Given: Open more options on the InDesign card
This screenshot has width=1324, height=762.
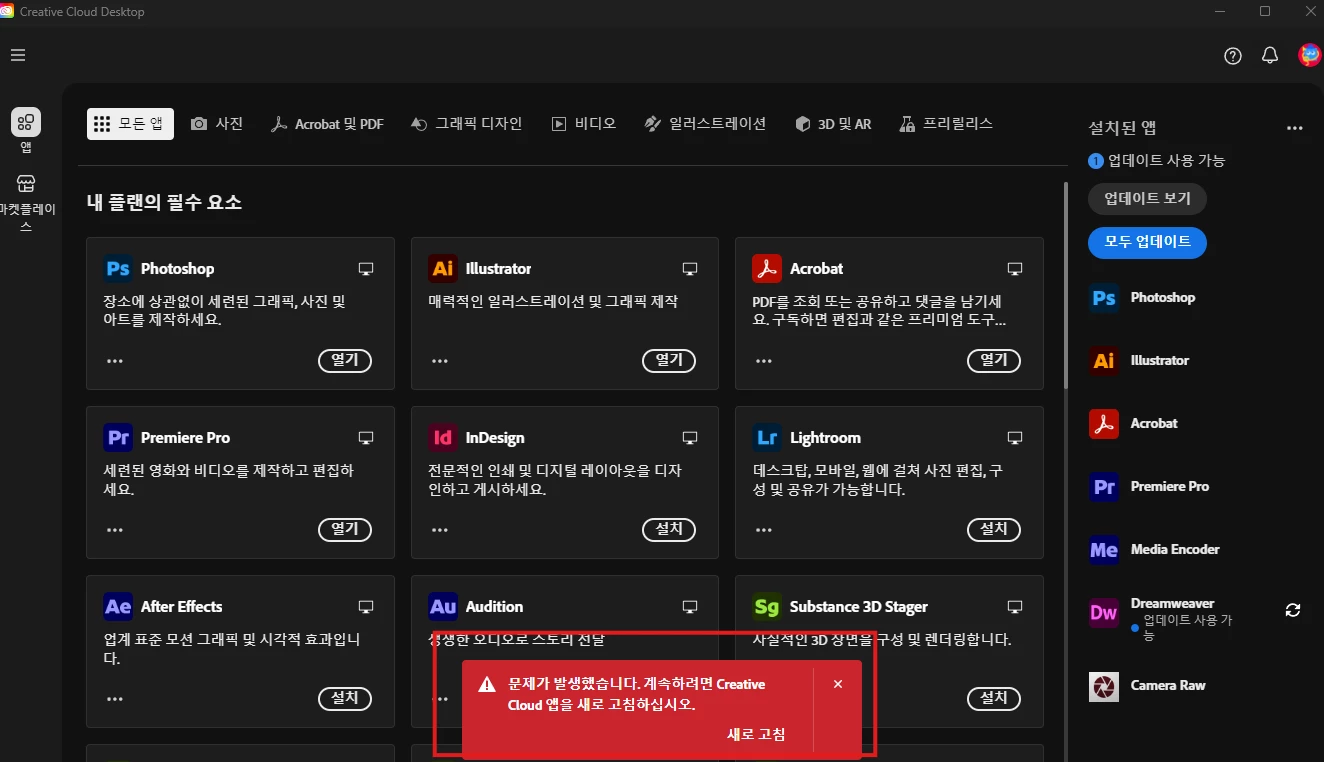Looking at the screenshot, I should coord(440,530).
